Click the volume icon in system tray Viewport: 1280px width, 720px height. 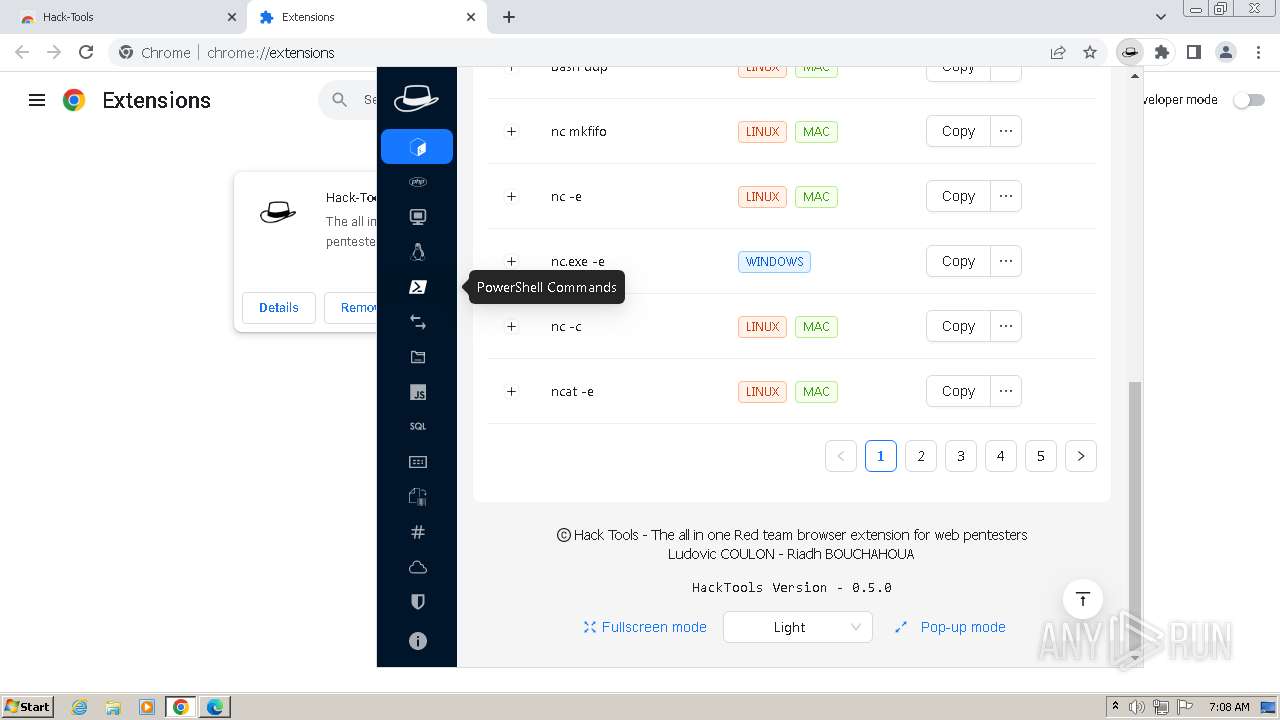1137,707
